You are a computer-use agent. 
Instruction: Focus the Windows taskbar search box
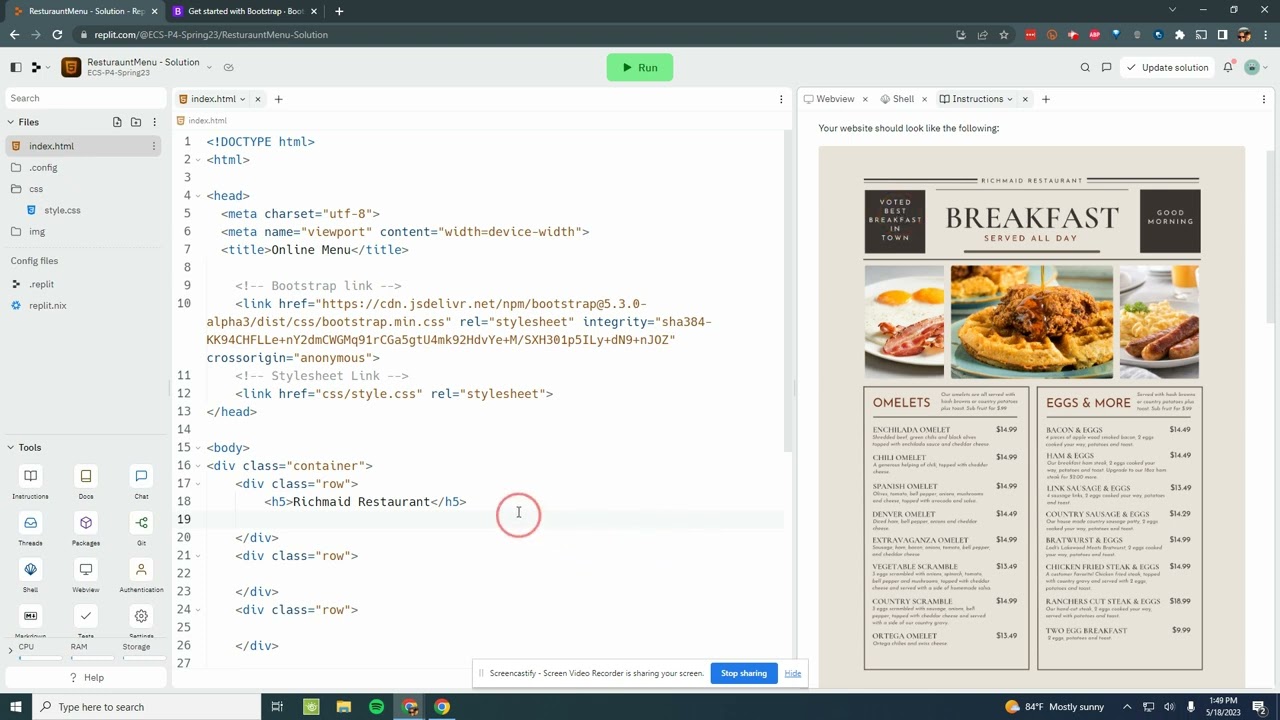pos(146,707)
